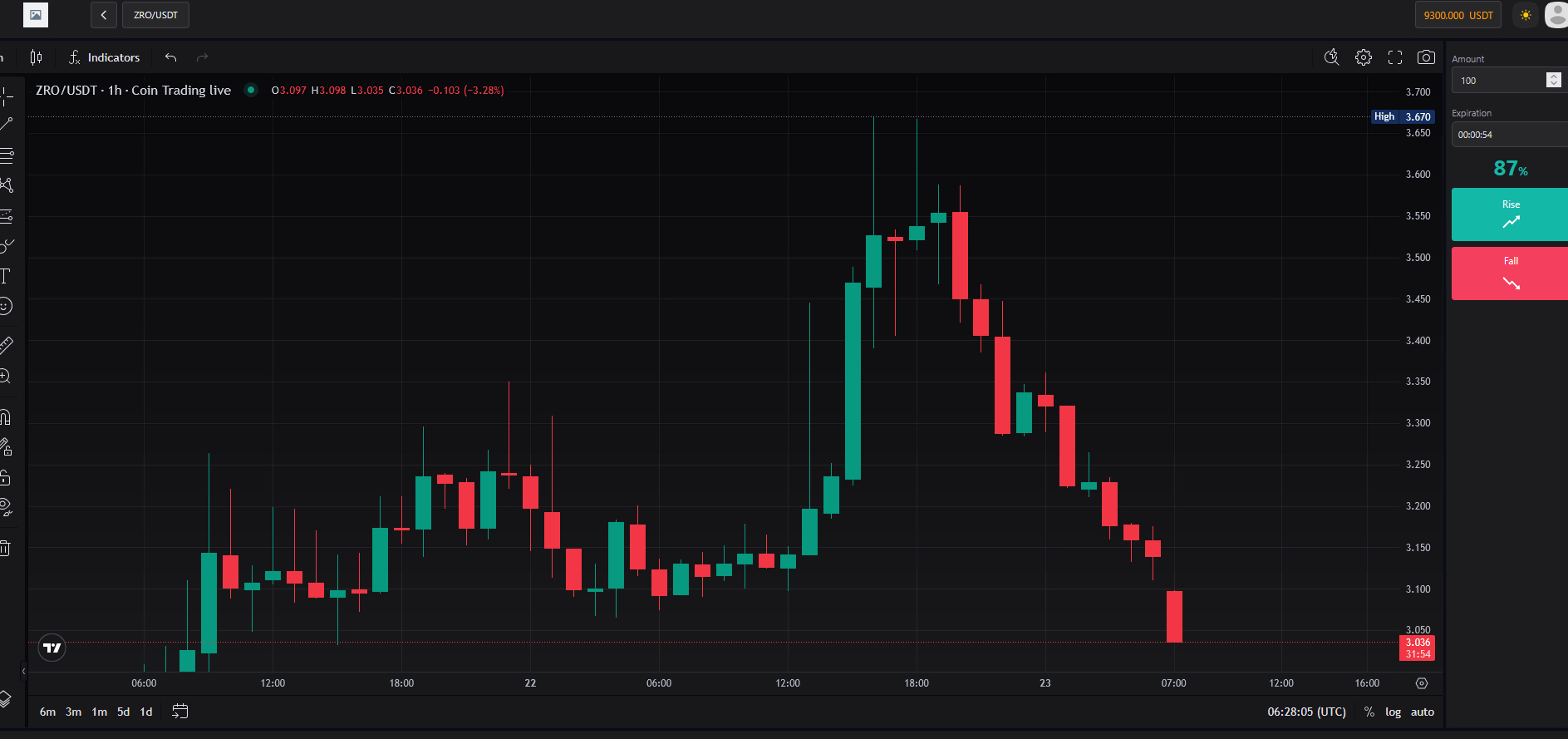Take a chart snapshot with camera icon

1426,57
